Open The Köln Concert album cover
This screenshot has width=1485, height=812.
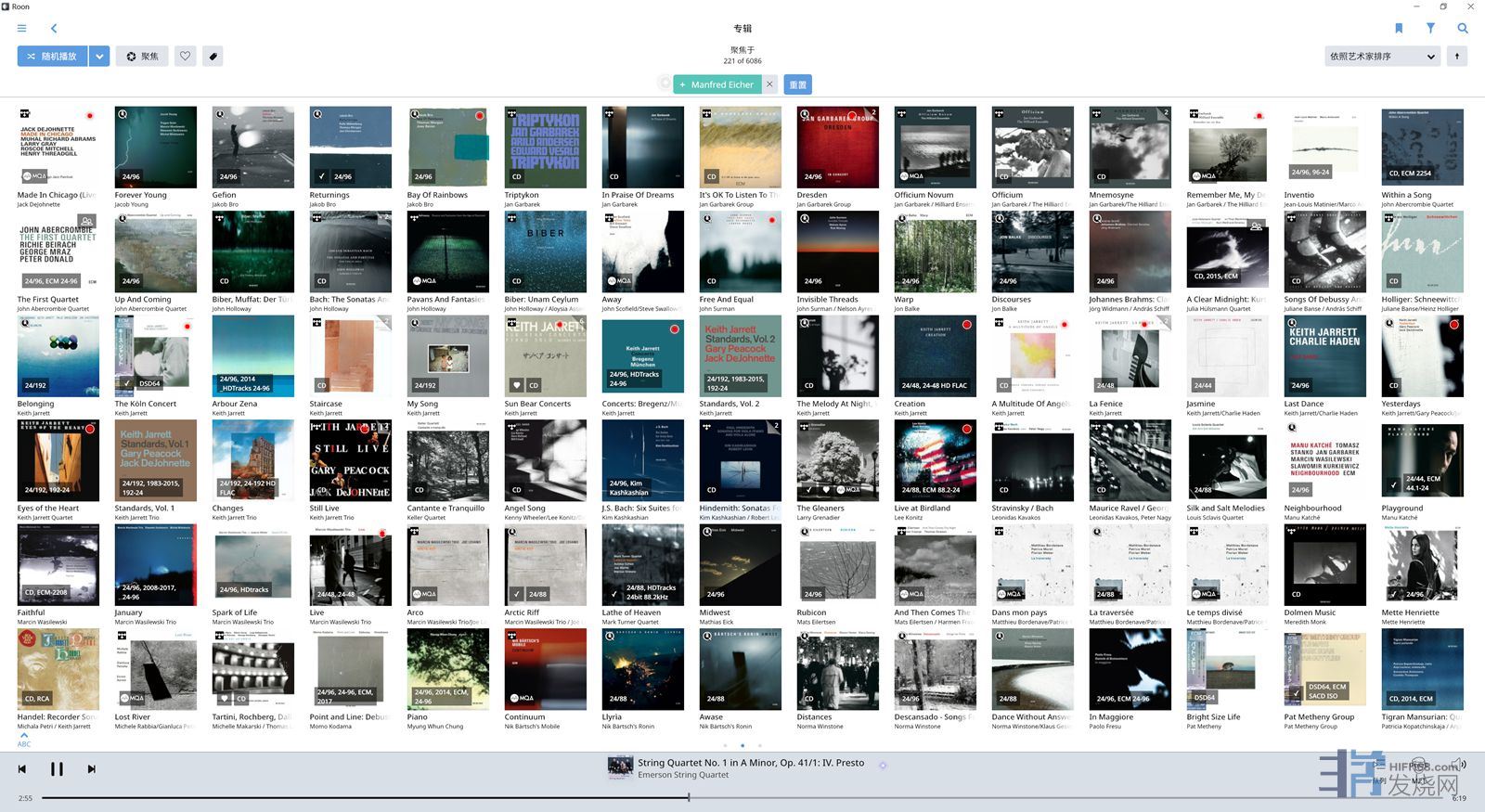coord(155,356)
